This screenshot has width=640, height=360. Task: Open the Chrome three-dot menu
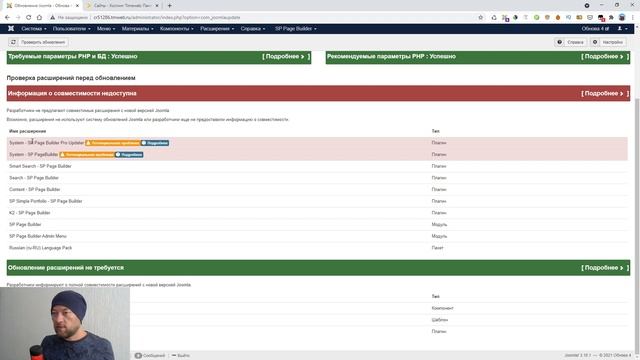[633, 18]
